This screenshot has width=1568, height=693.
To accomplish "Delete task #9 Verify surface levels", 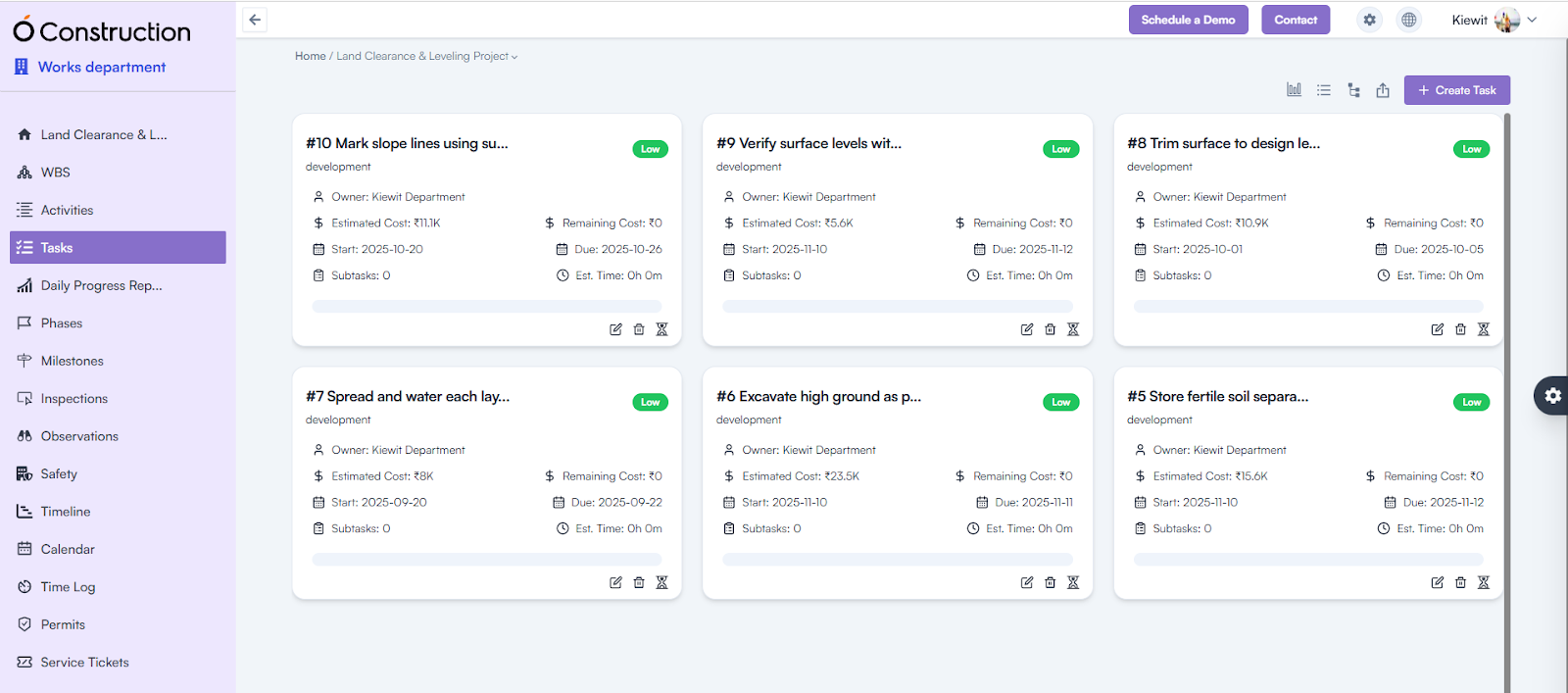I will point(1051,329).
